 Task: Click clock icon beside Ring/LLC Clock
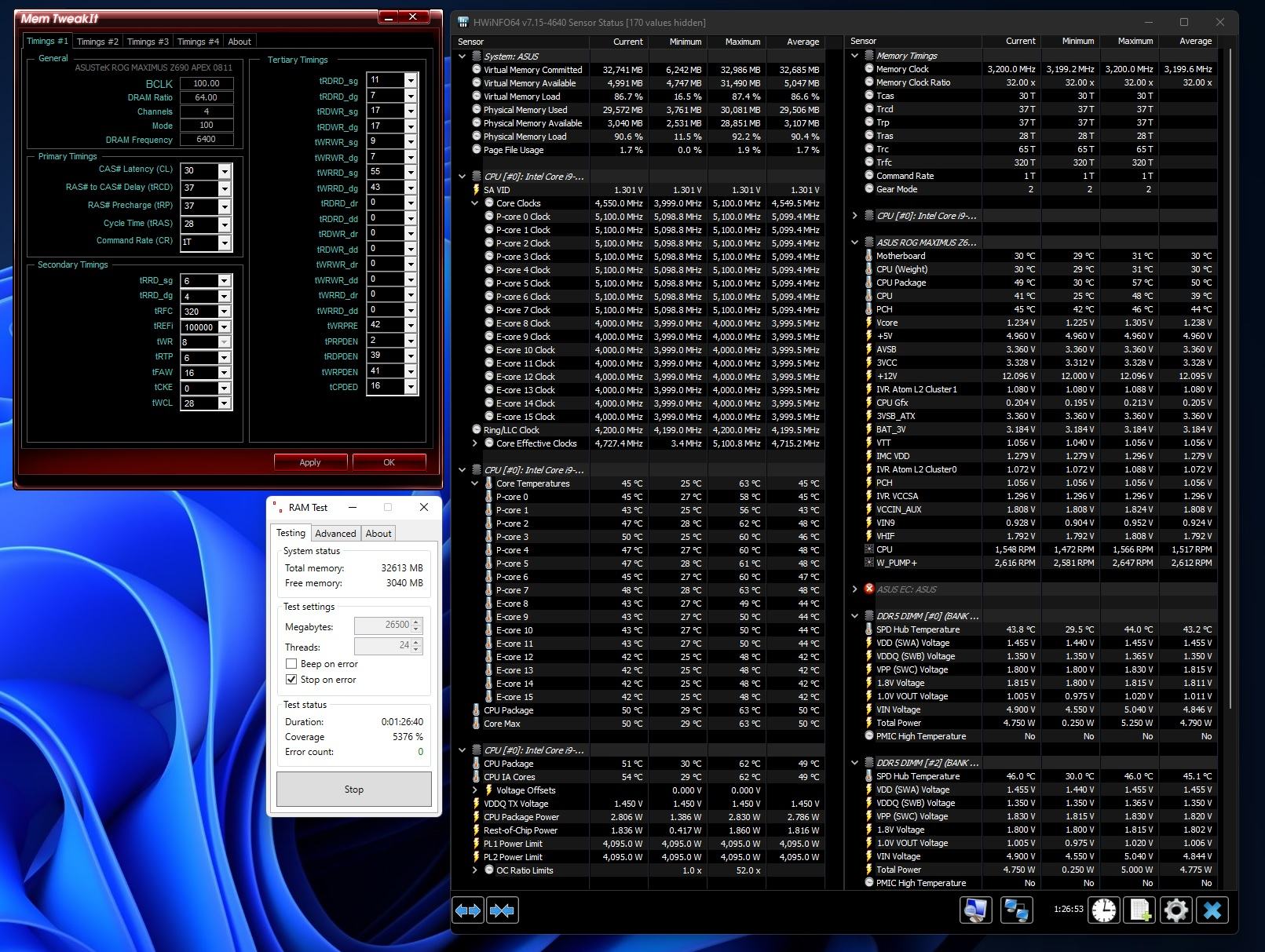pos(477,430)
